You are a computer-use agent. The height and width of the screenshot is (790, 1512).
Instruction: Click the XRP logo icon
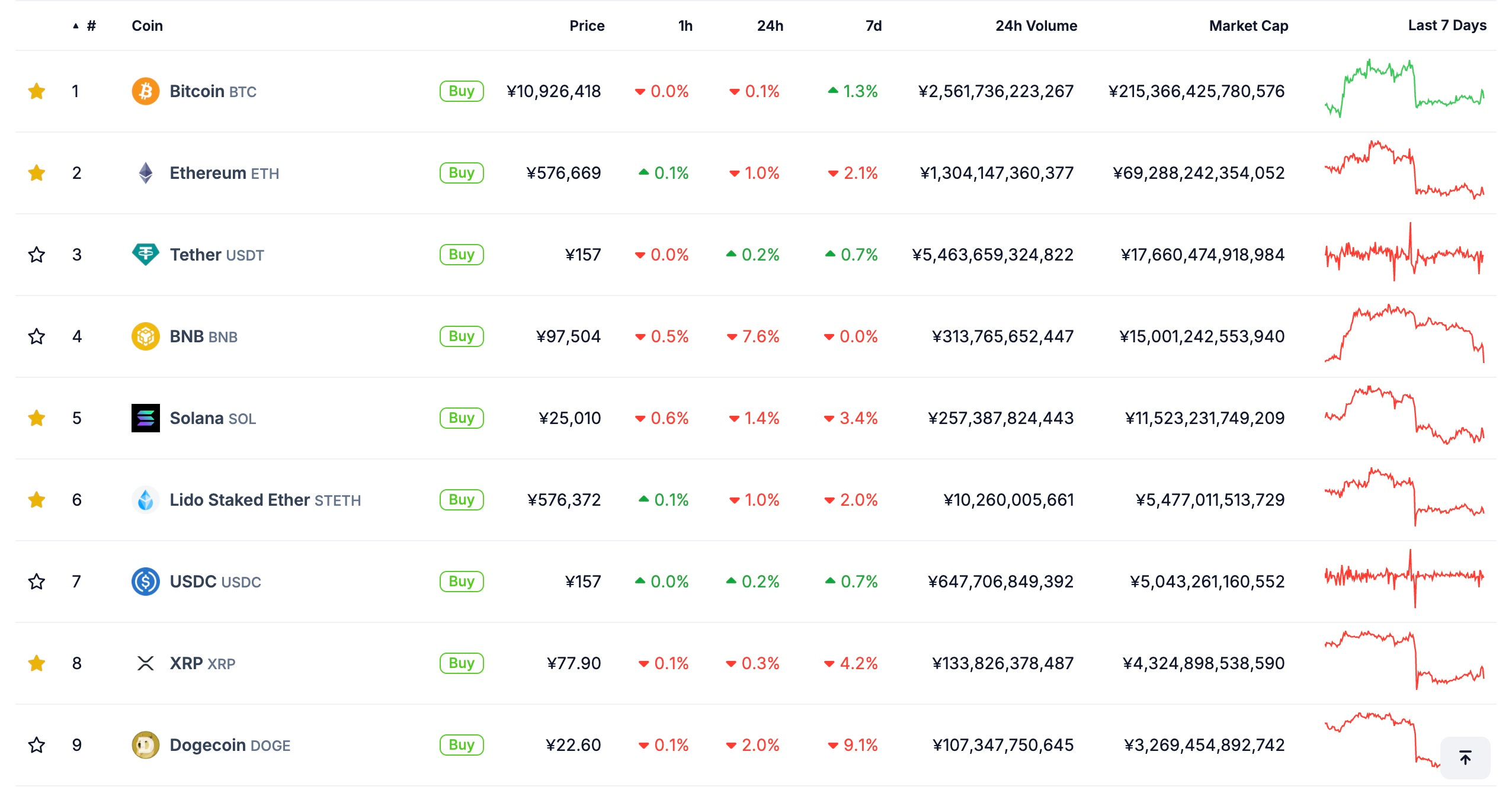click(145, 663)
